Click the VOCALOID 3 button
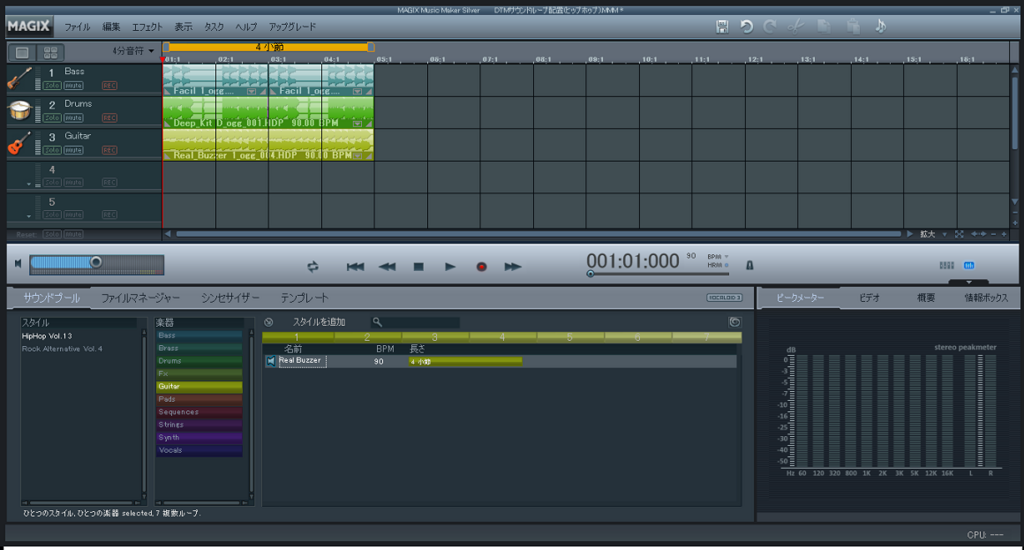 [x=724, y=297]
